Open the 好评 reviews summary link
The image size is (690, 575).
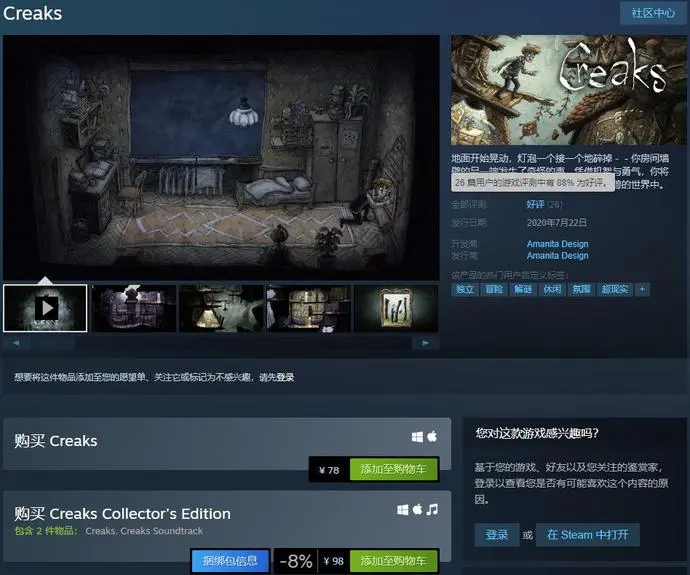point(535,204)
